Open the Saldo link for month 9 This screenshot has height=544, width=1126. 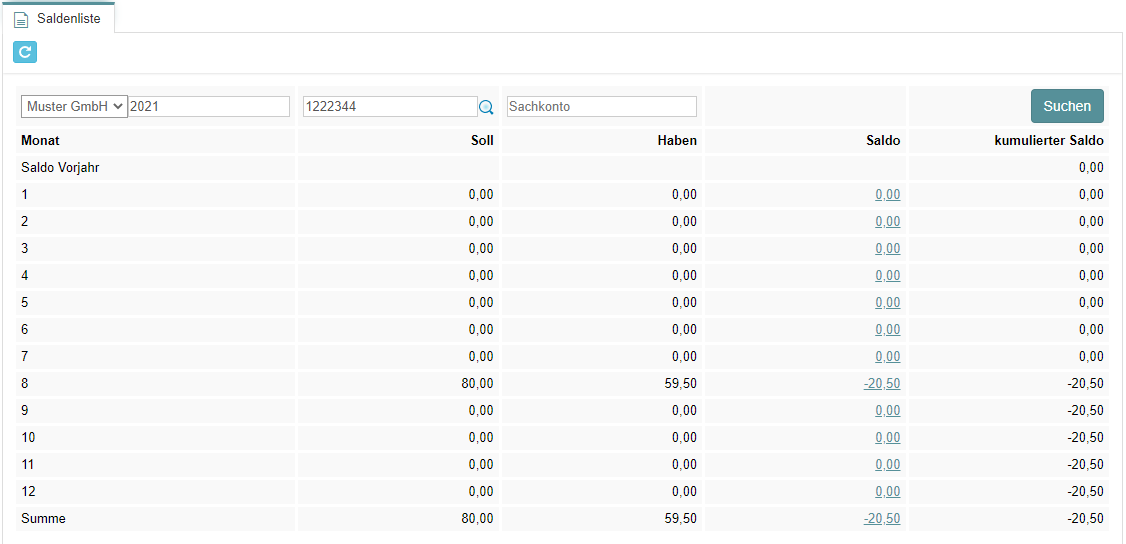pyautogui.click(x=888, y=411)
